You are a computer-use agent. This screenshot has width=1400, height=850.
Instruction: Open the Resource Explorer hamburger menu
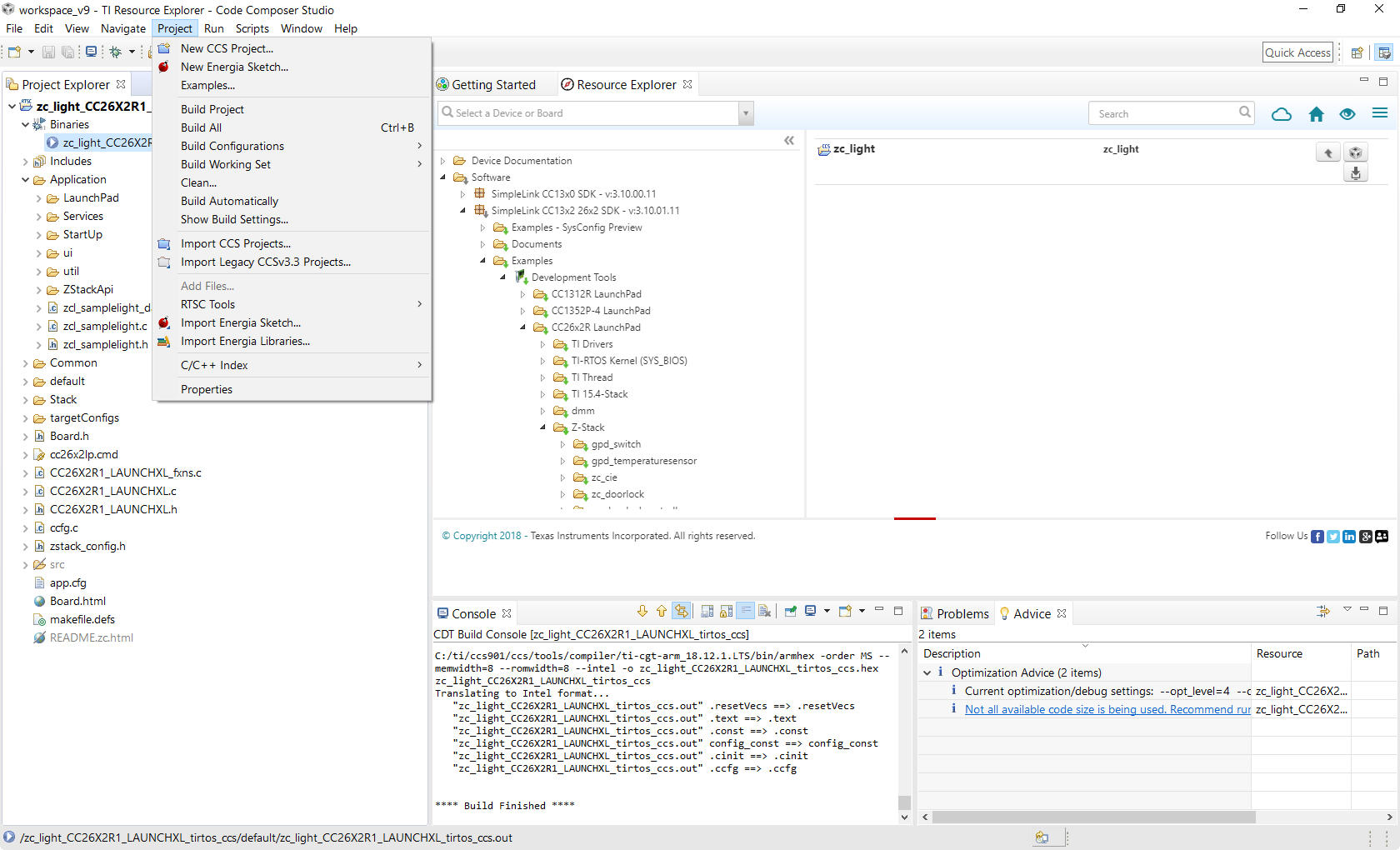pyautogui.click(x=1380, y=113)
